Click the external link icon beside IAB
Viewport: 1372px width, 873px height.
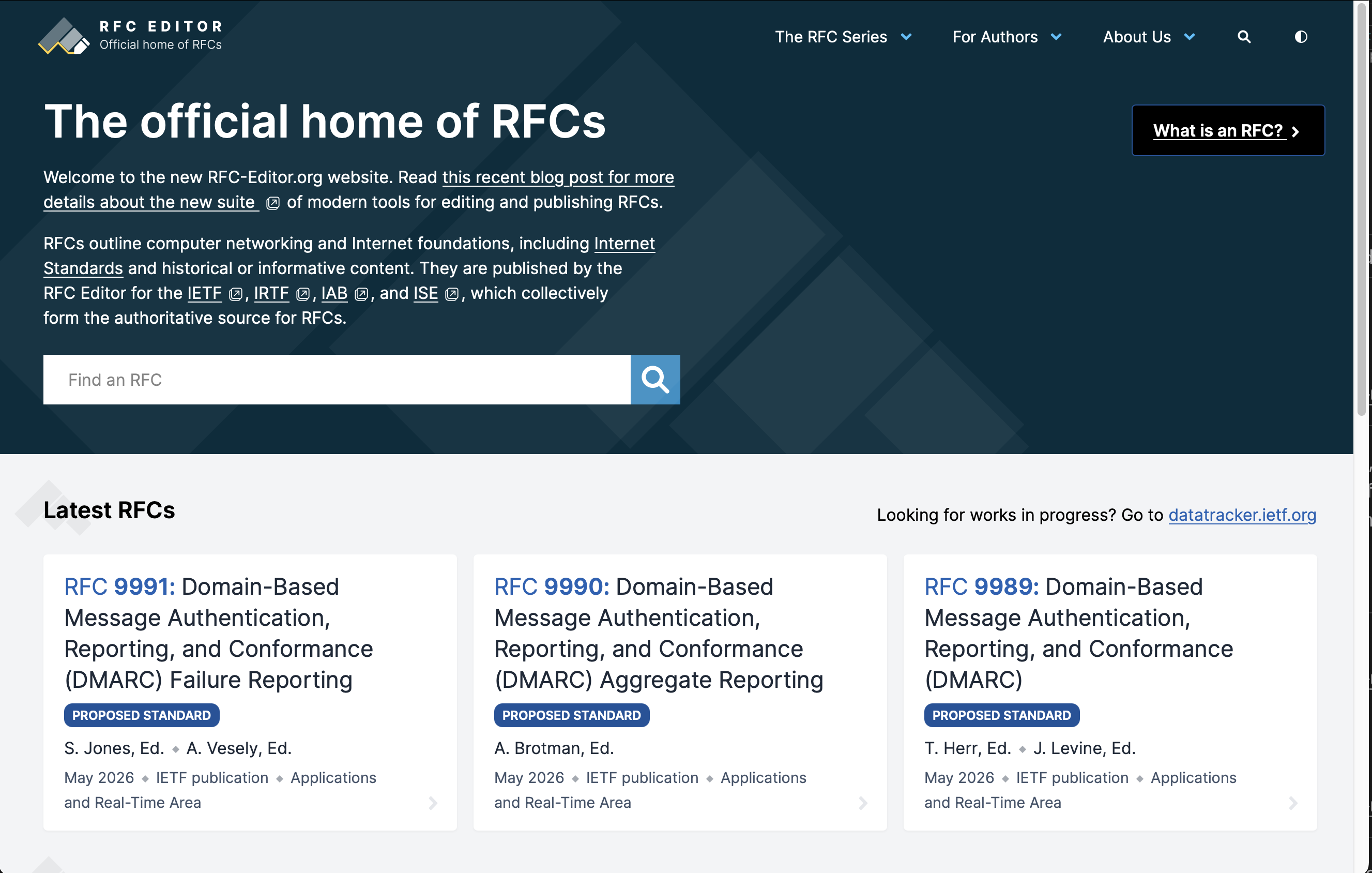361,294
